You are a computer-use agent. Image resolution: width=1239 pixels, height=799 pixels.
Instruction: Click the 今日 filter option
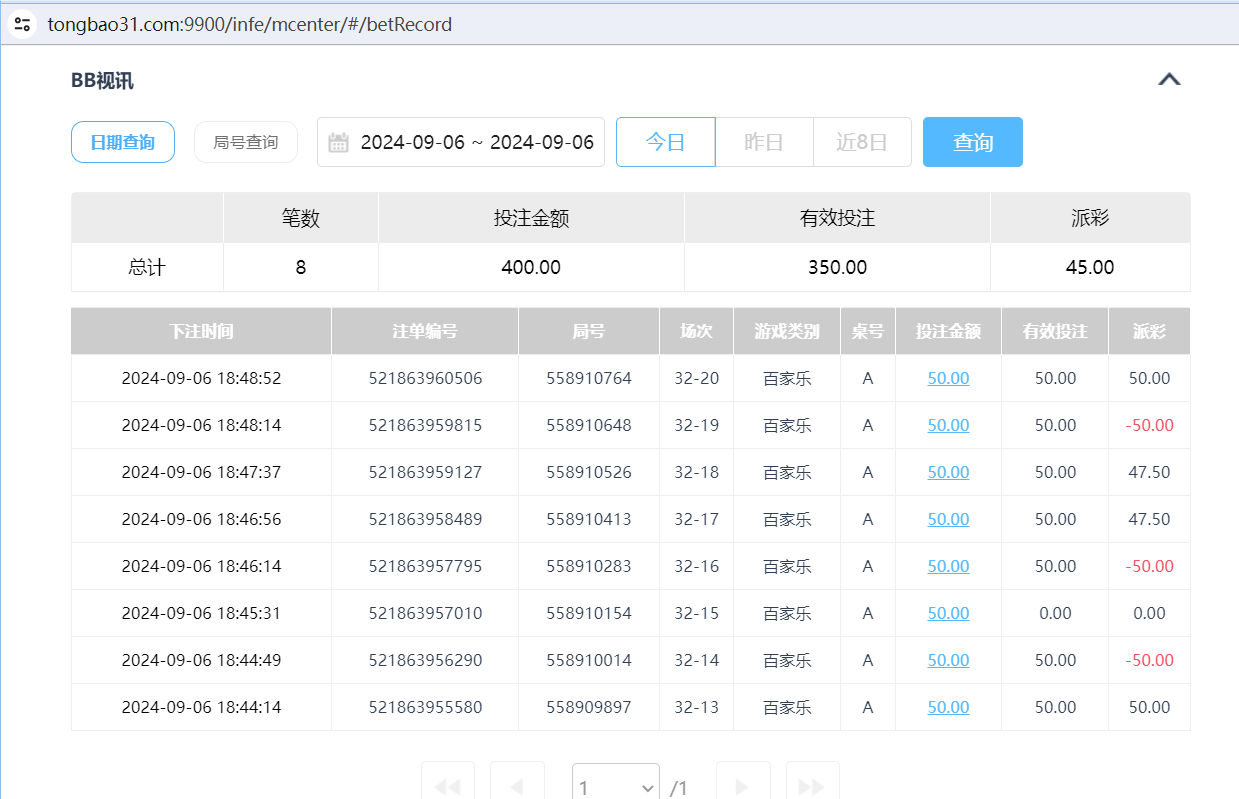[x=665, y=142]
